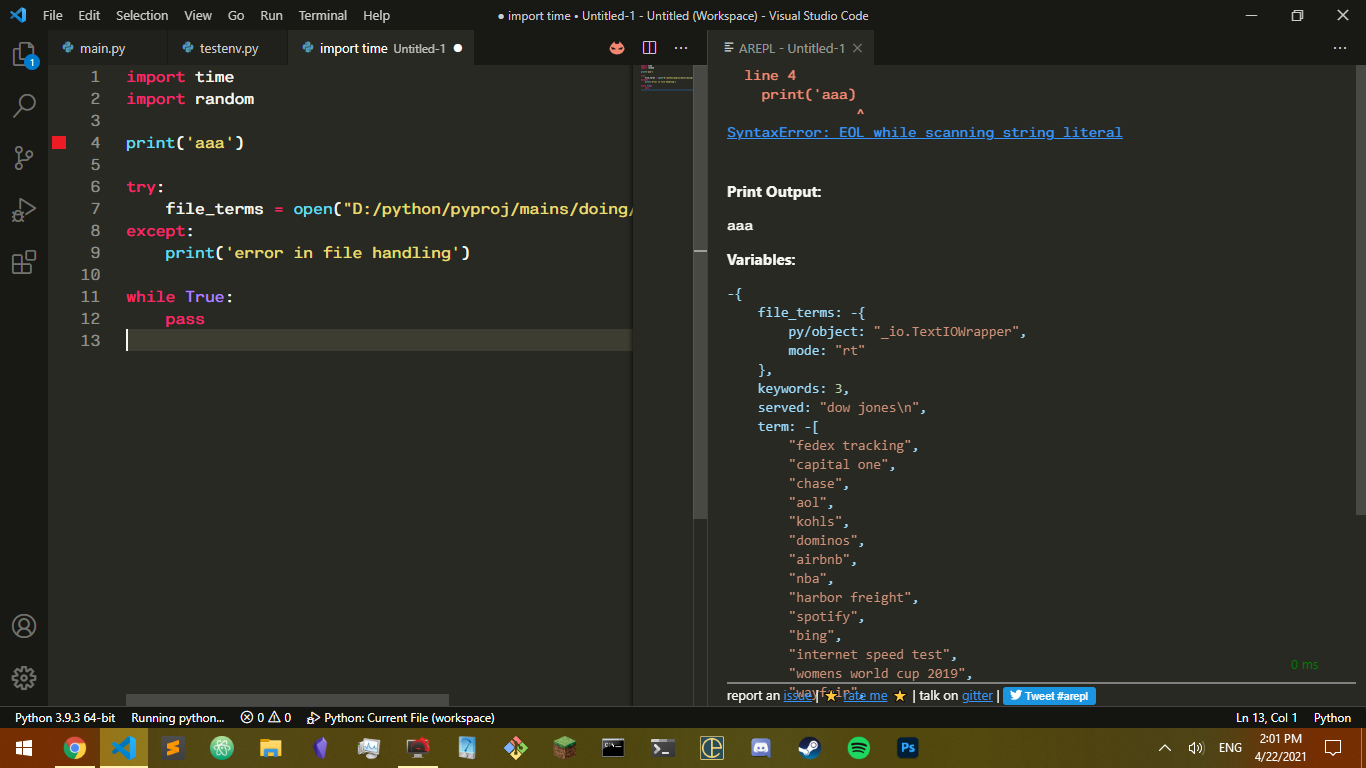Open Atom editor from the taskbar

221,748
